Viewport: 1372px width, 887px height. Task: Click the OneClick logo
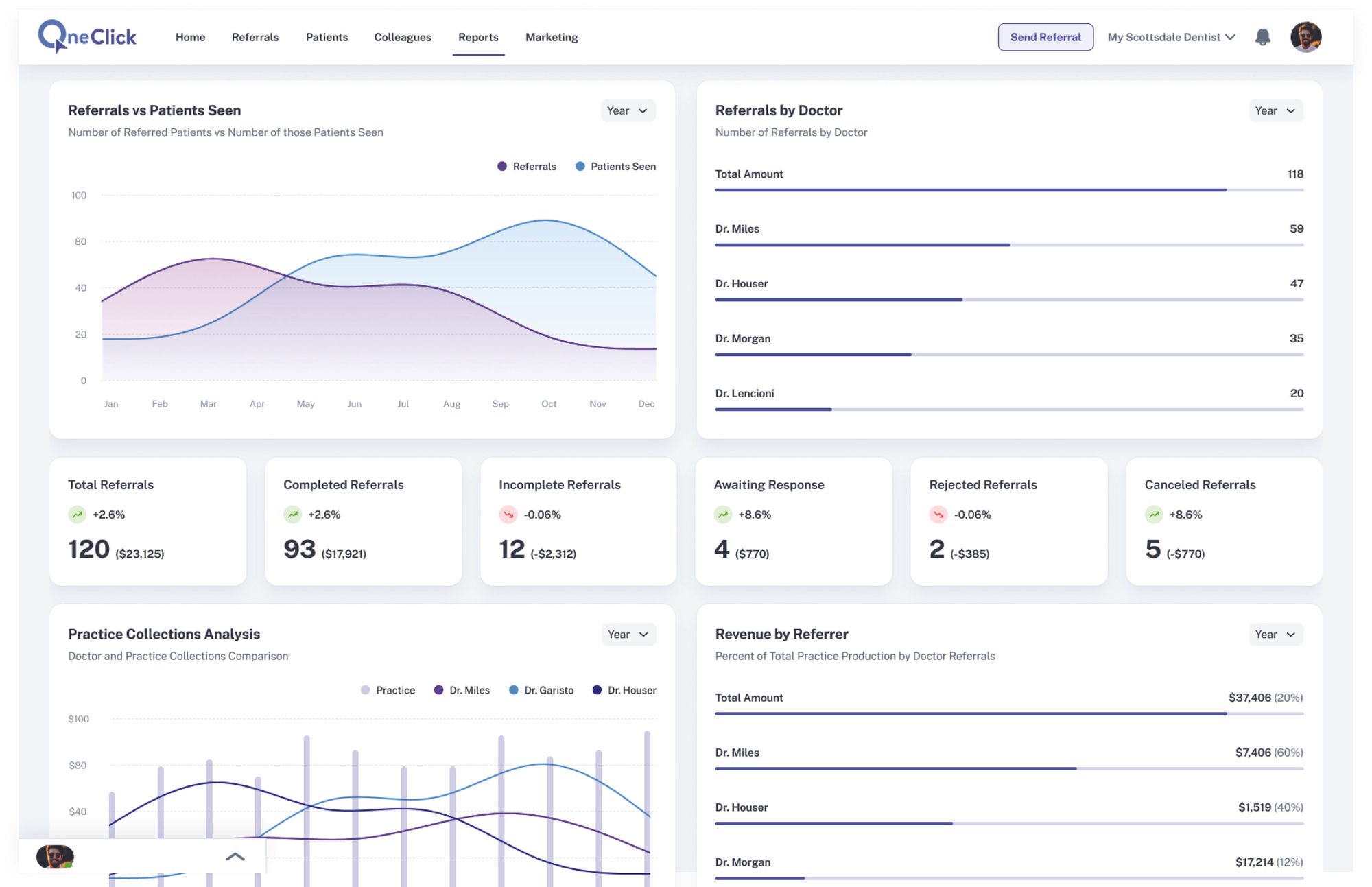[x=86, y=36]
